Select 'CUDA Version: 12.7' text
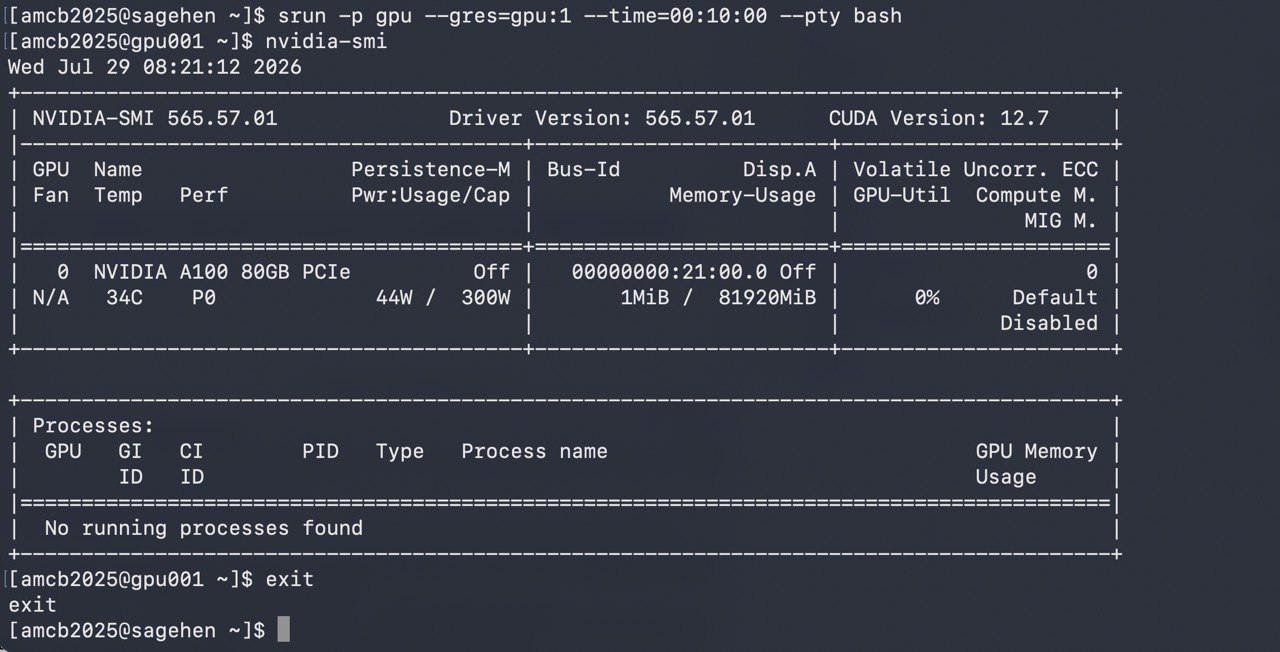1280x652 pixels. (x=939, y=119)
